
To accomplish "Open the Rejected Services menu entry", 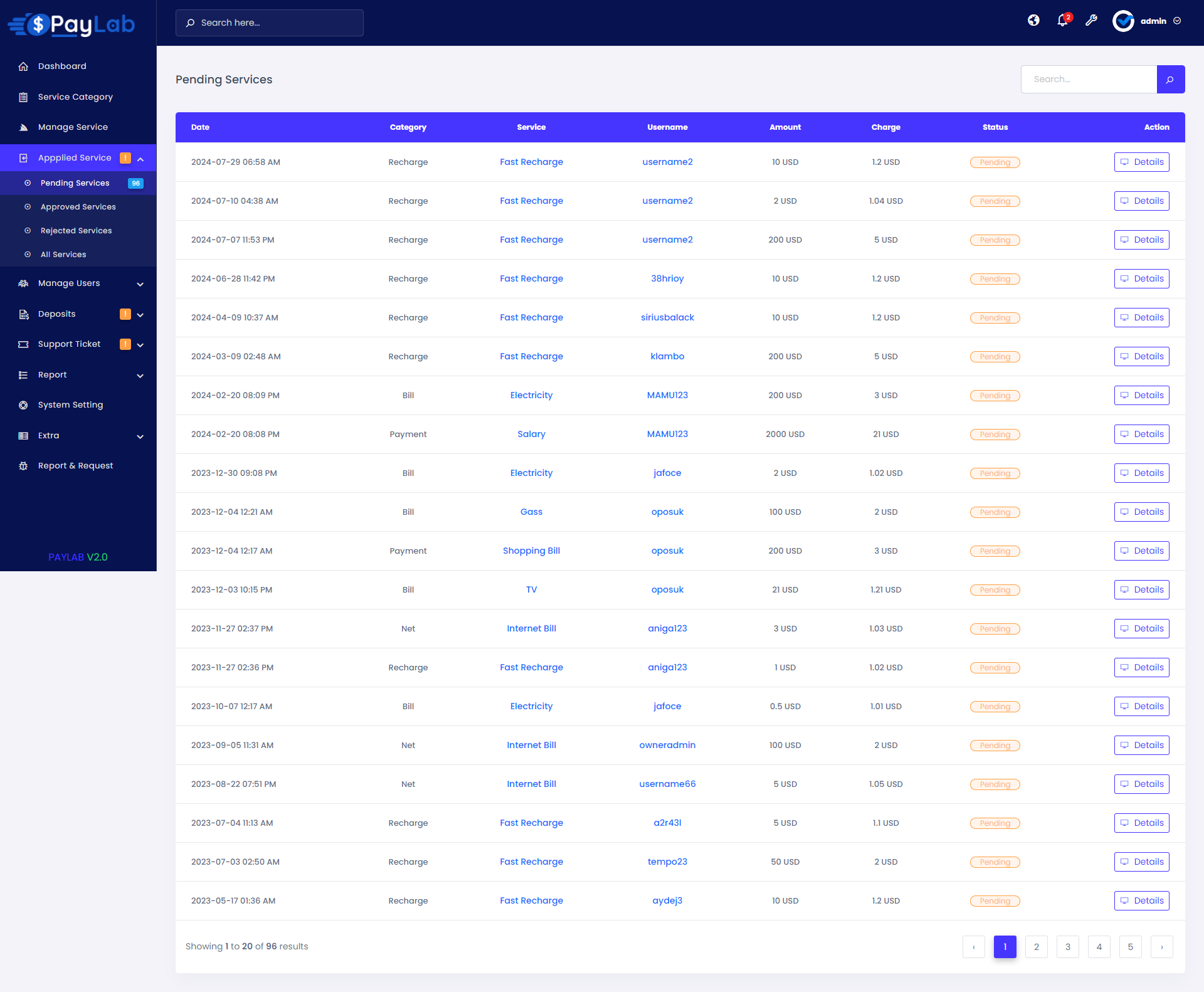I will [76, 230].
